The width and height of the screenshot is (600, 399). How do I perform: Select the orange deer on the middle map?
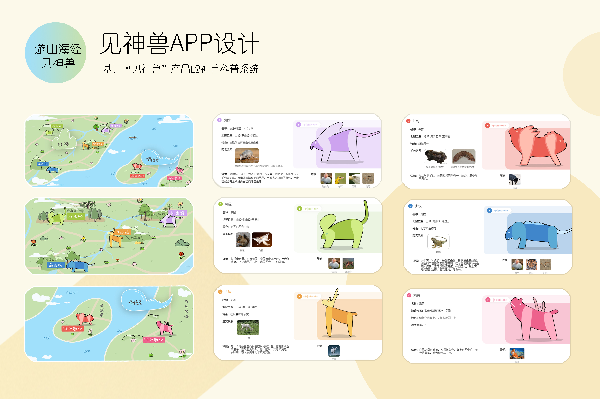pos(116,239)
